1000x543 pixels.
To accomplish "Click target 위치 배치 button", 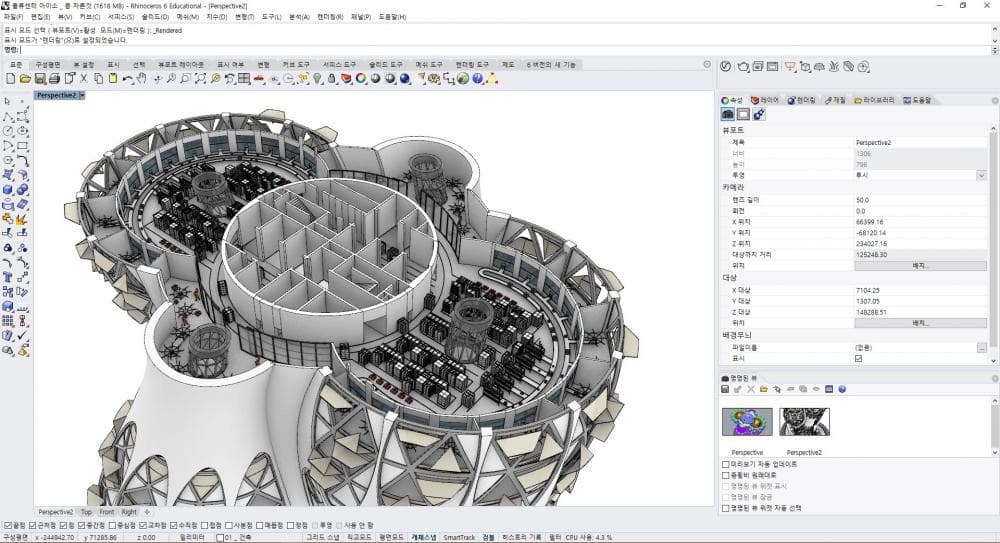I will [x=920, y=323].
